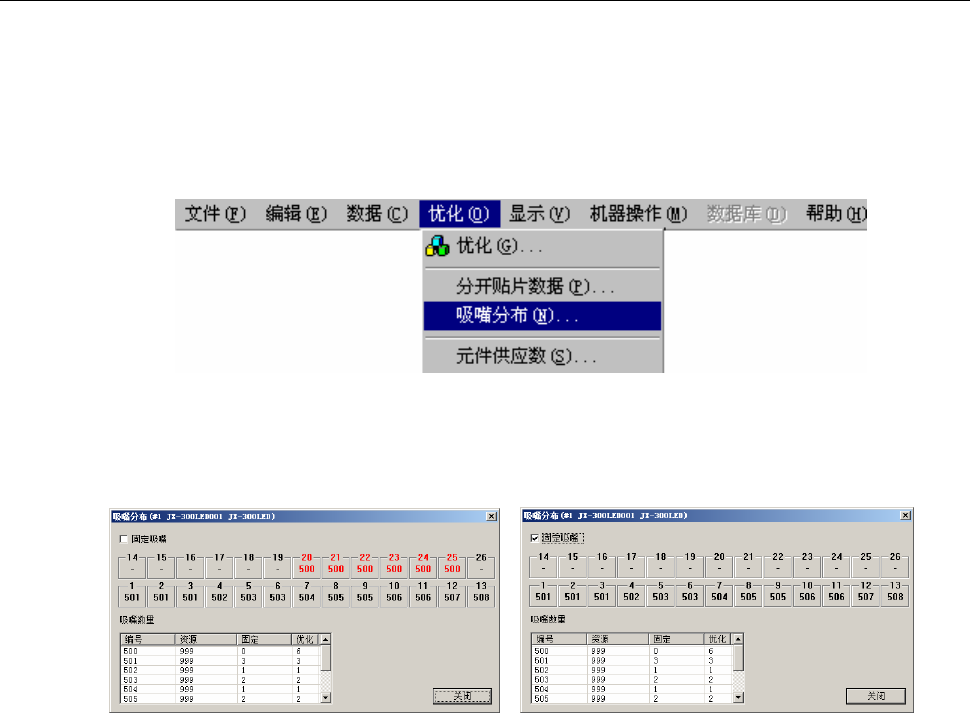
Task: Select row 500 in left dialog table
Action: (220, 651)
